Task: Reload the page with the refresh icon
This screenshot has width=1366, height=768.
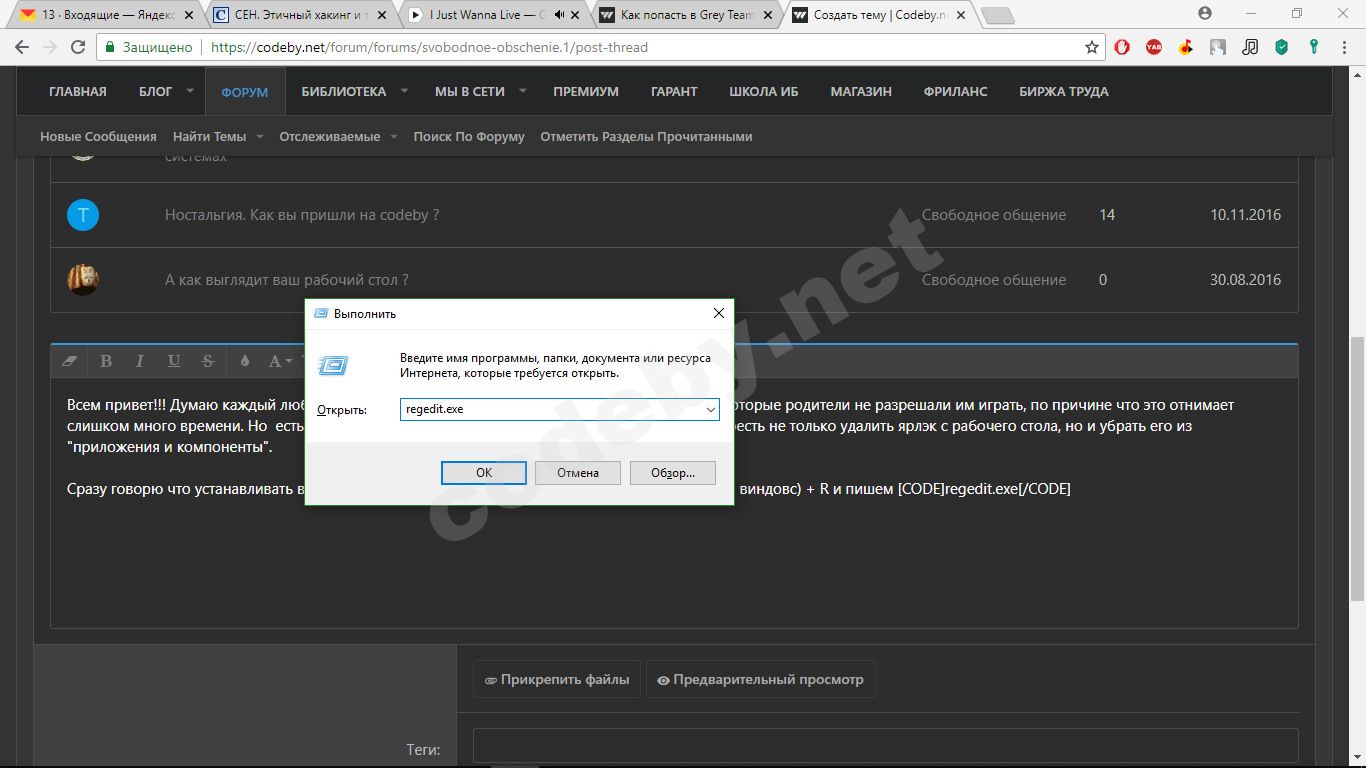Action: (x=78, y=47)
